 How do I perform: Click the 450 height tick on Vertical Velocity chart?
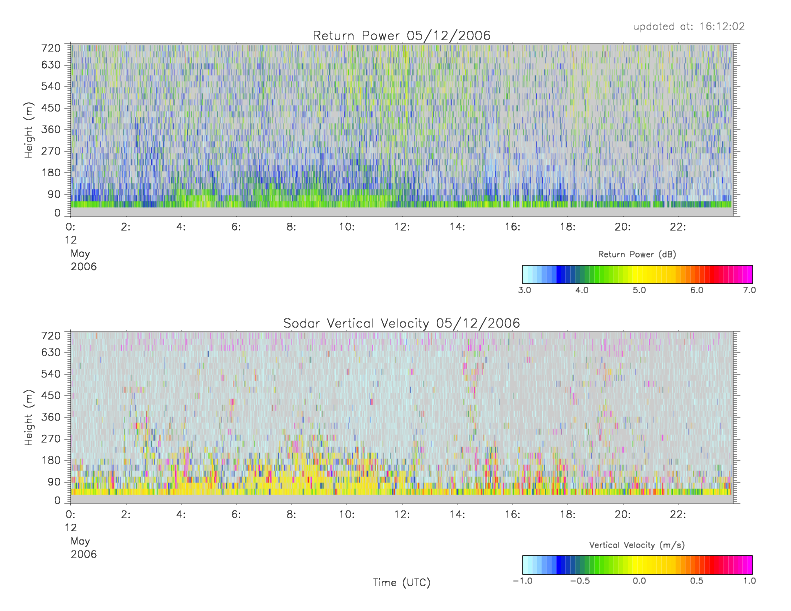50,395
